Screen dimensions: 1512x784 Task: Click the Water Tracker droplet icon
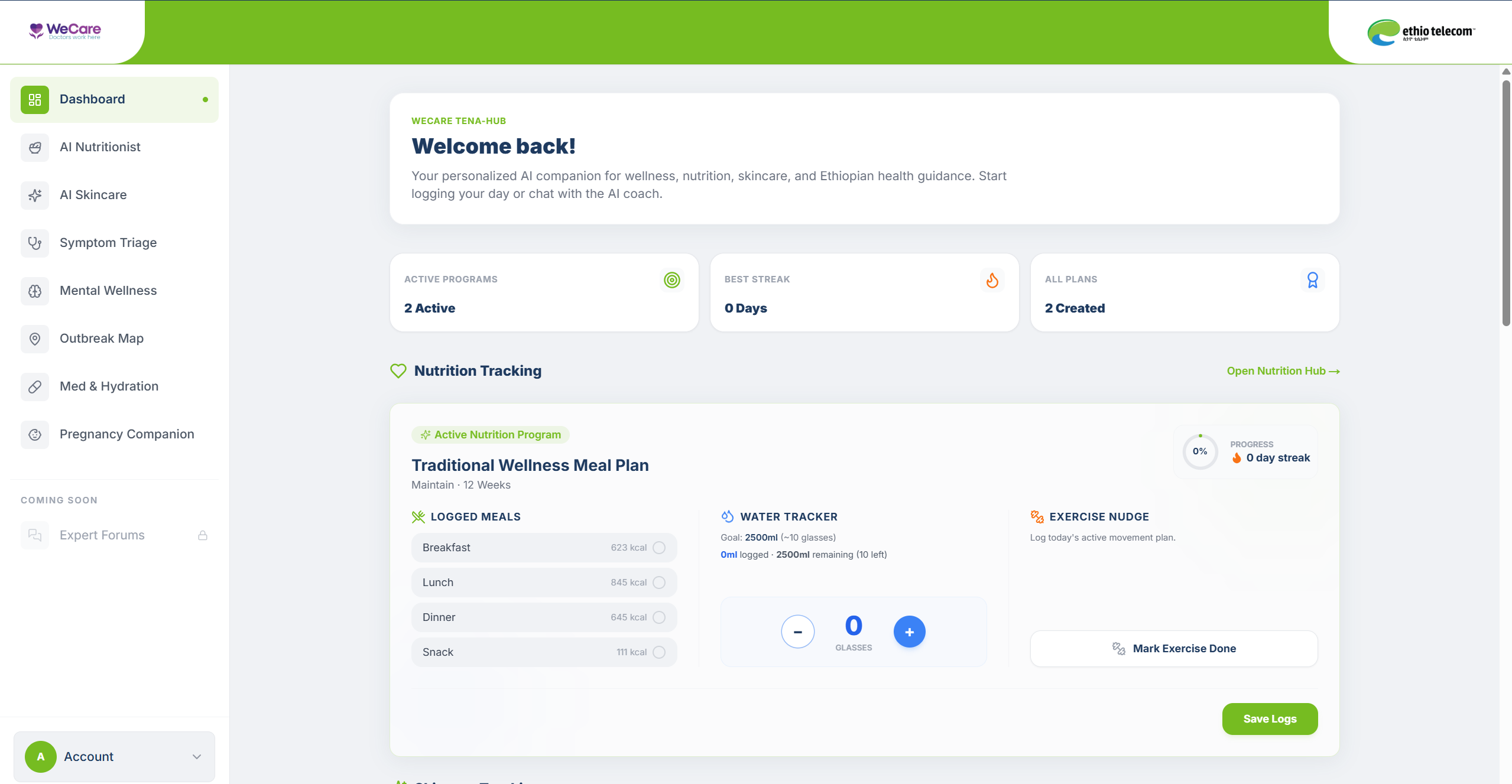coord(728,516)
